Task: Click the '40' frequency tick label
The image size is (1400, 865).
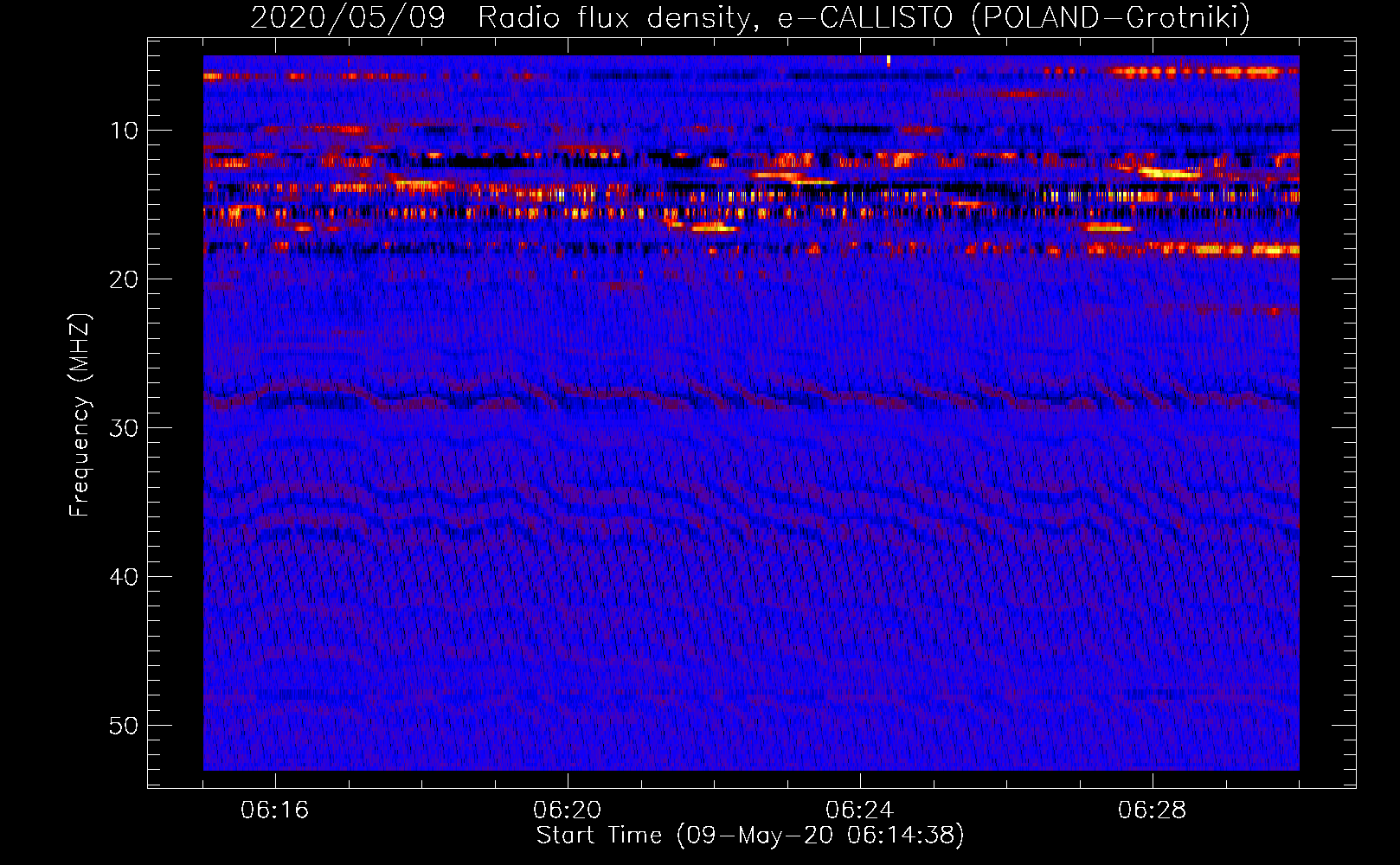Action: point(125,577)
